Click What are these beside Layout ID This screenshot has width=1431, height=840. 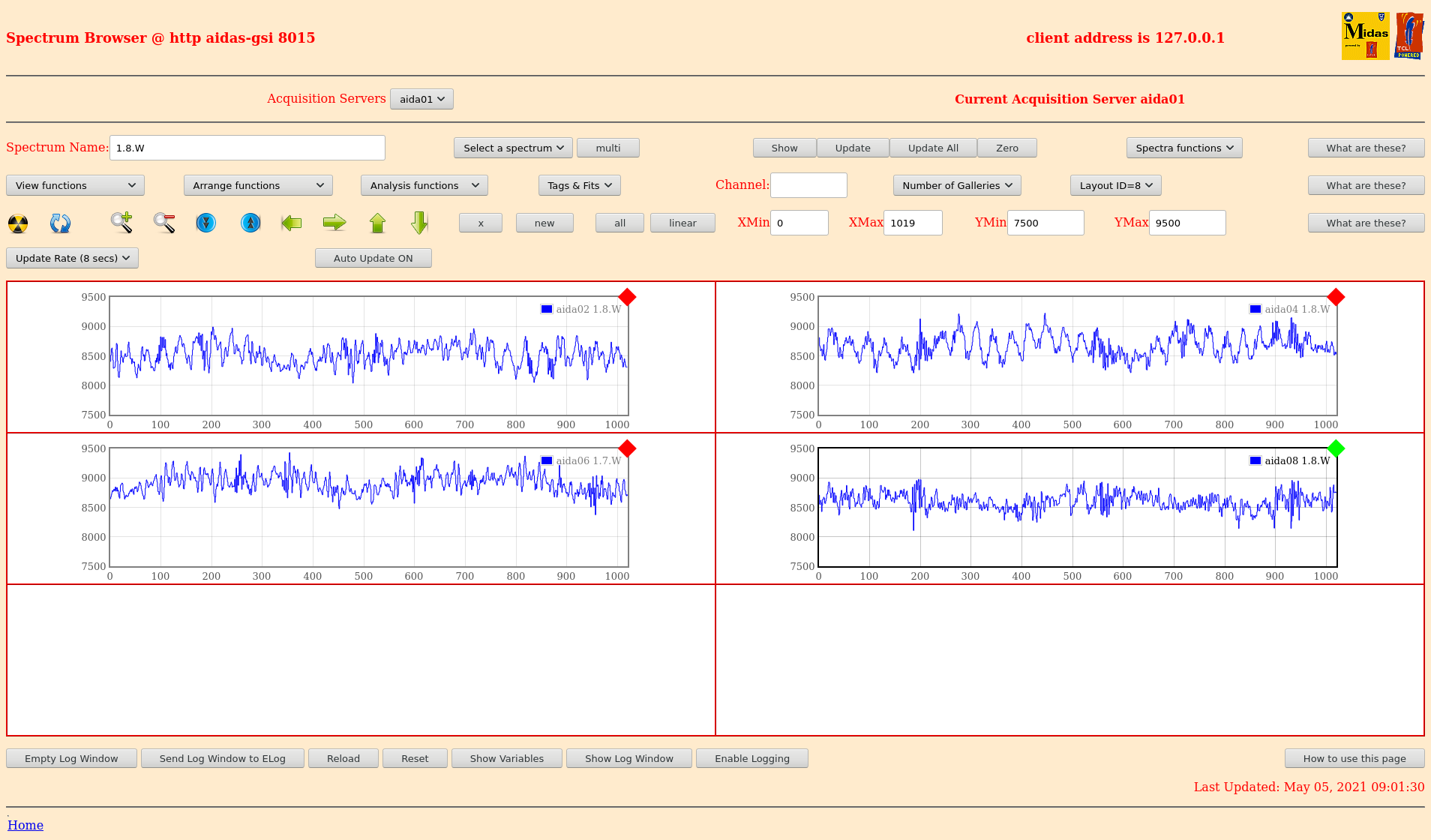(1366, 185)
